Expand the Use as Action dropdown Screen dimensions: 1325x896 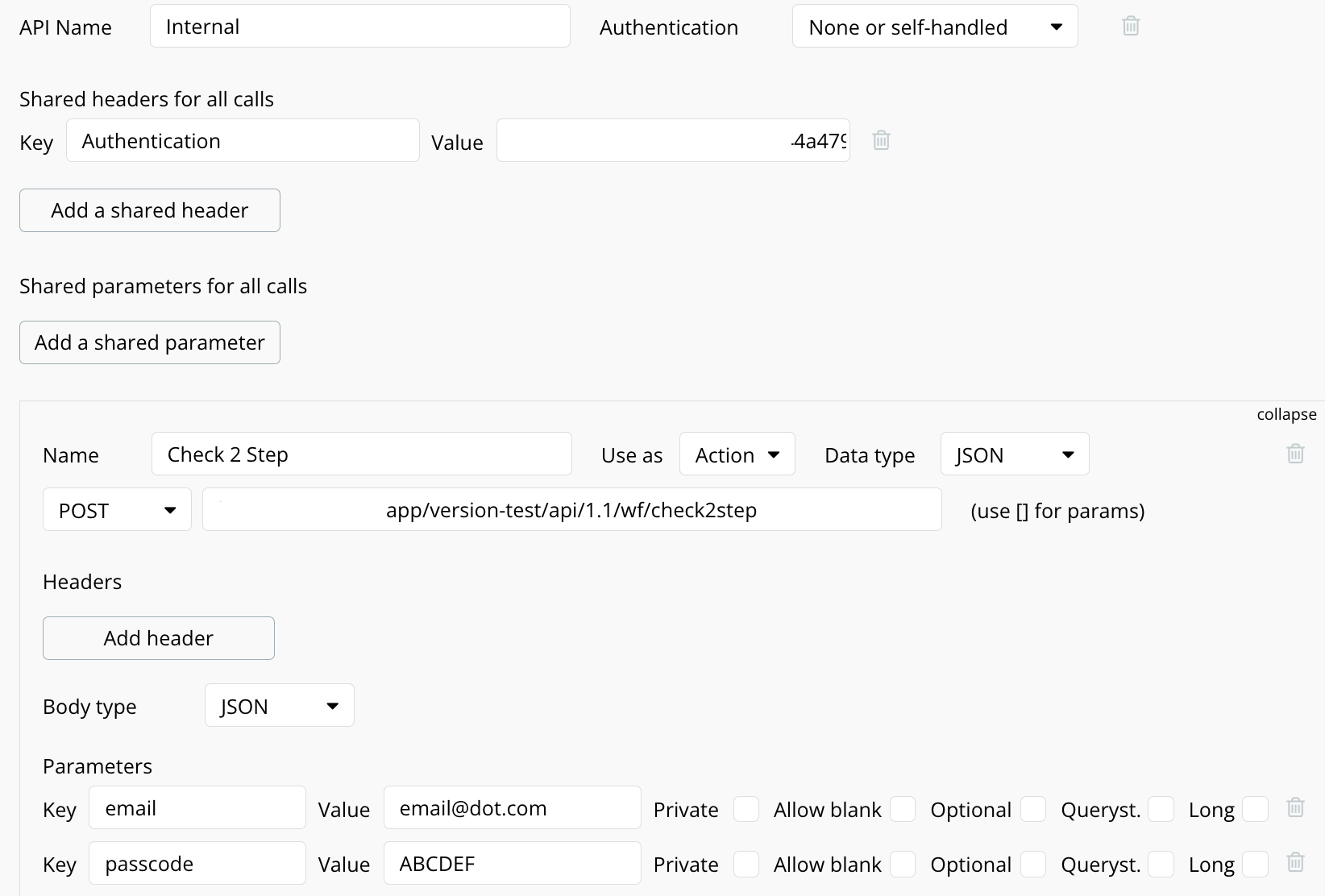737,454
